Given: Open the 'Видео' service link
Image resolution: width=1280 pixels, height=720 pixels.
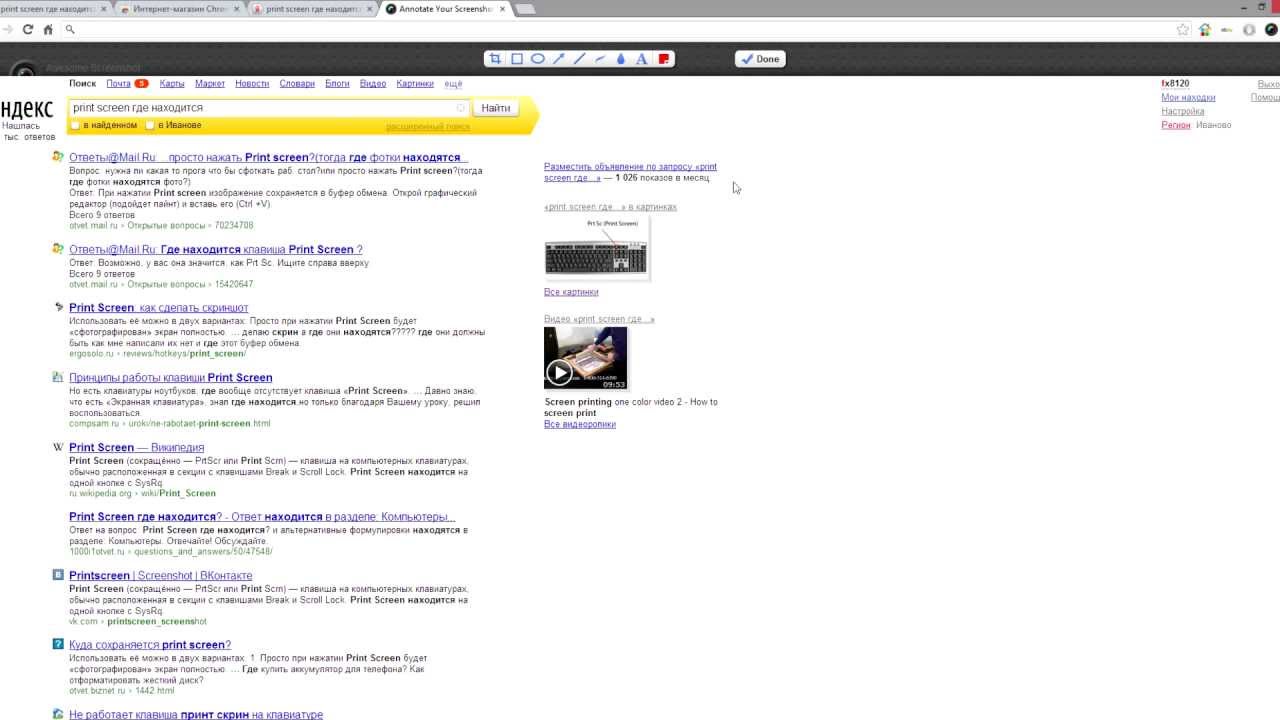Looking at the screenshot, I should pos(373,84).
